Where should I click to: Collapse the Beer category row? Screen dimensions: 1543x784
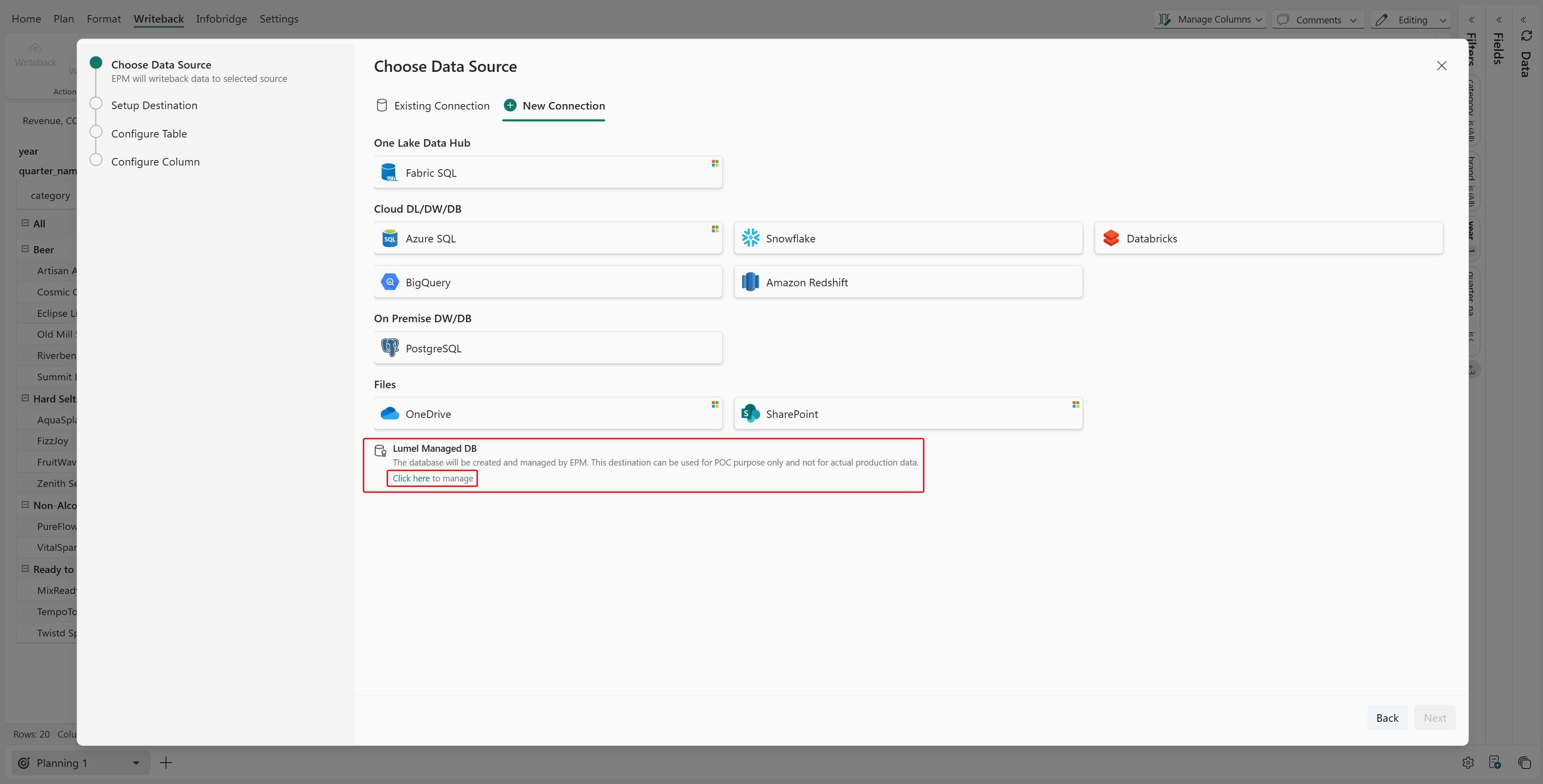tap(25, 249)
